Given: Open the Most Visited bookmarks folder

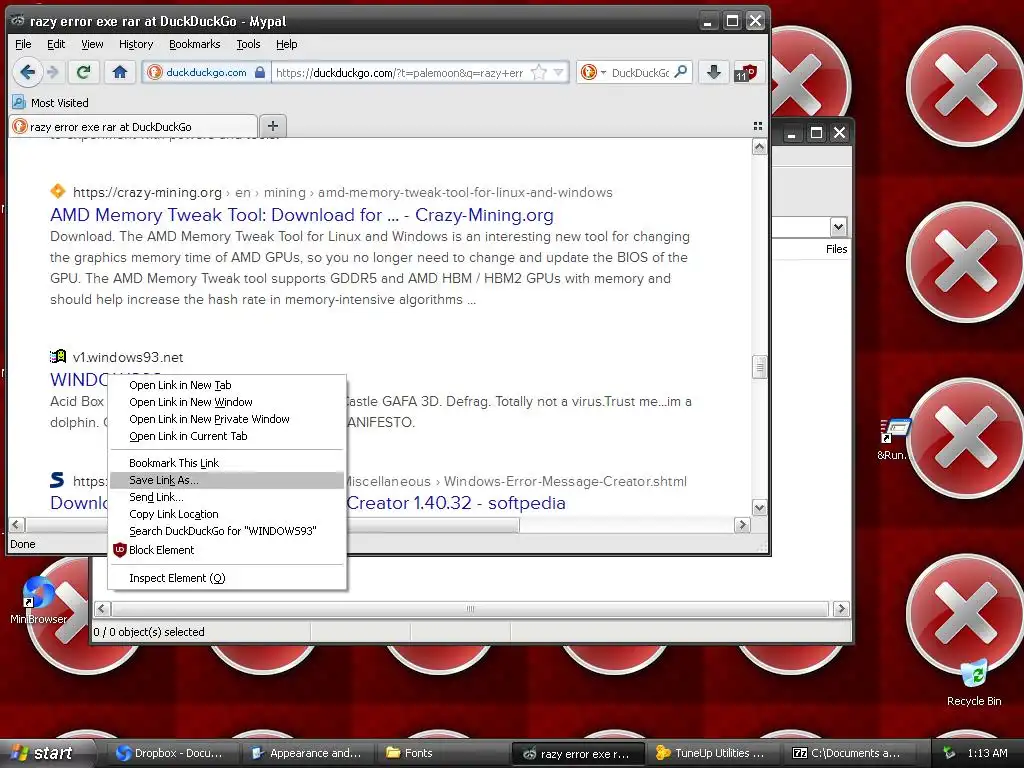Looking at the screenshot, I should tap(50, 103).
